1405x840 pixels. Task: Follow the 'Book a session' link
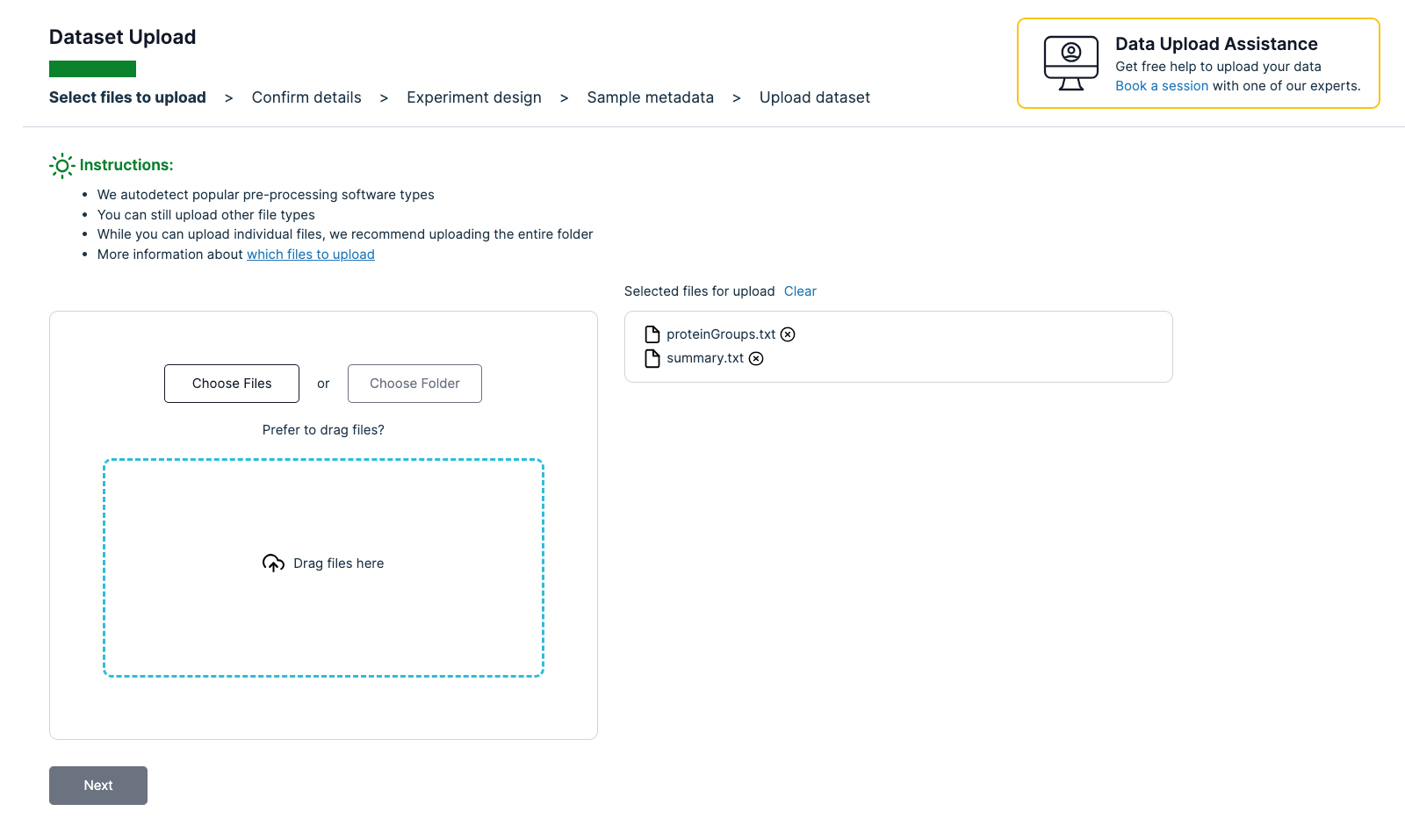1162,86
